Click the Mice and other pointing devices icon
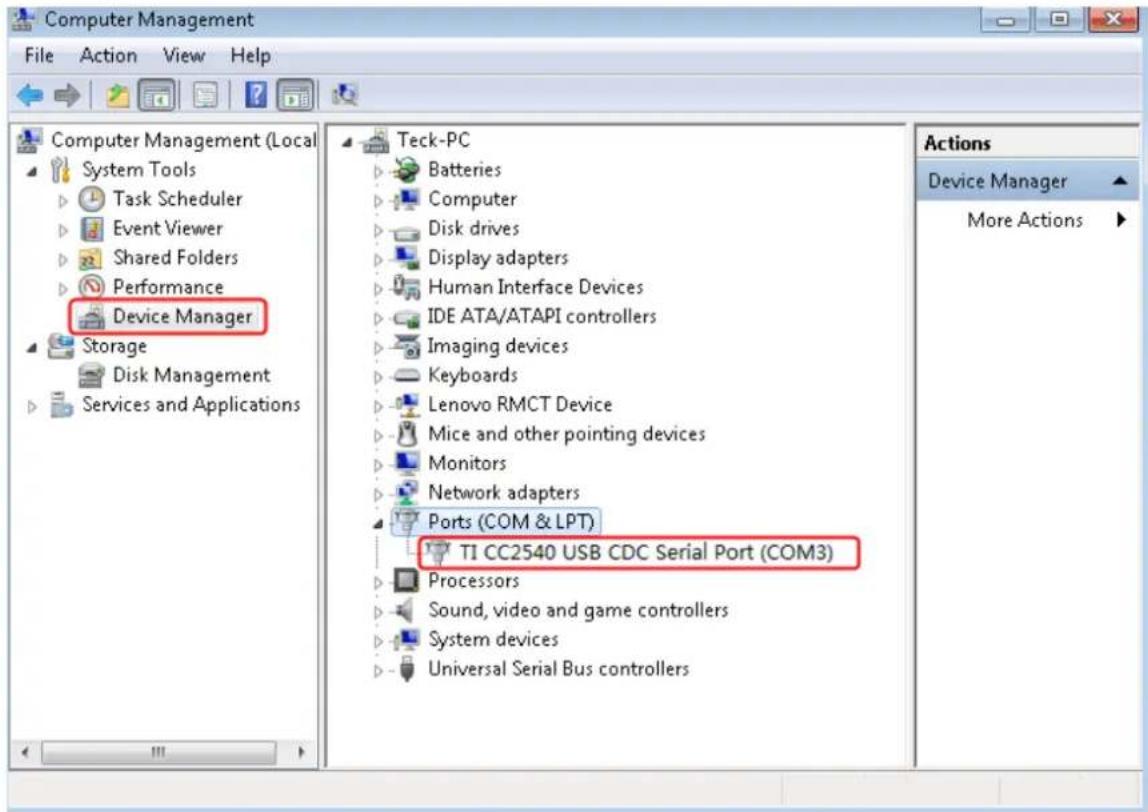Viewport: 1148px width, 812px height. pos(407,434)
